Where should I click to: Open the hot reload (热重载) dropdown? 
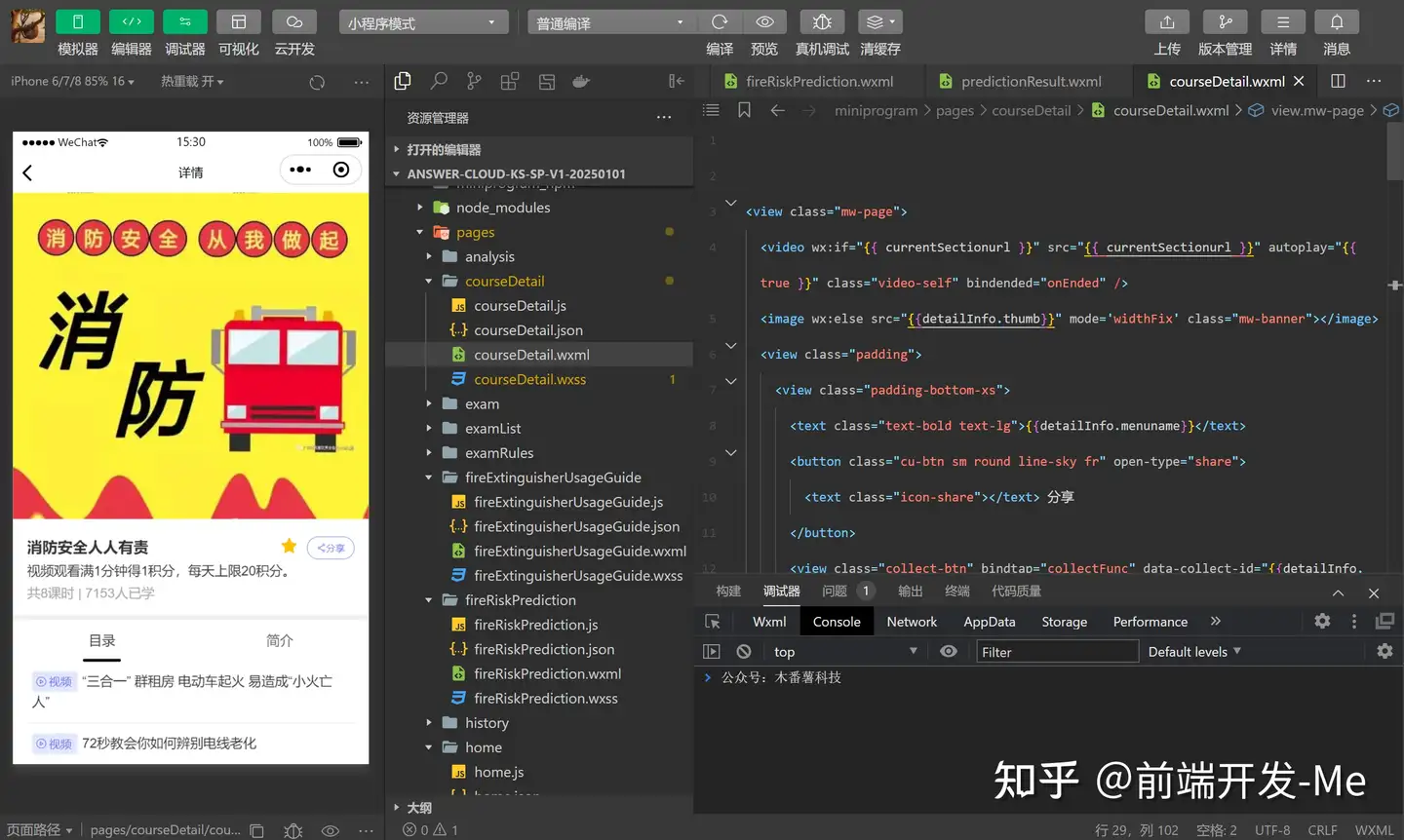[x=192, y=82]
